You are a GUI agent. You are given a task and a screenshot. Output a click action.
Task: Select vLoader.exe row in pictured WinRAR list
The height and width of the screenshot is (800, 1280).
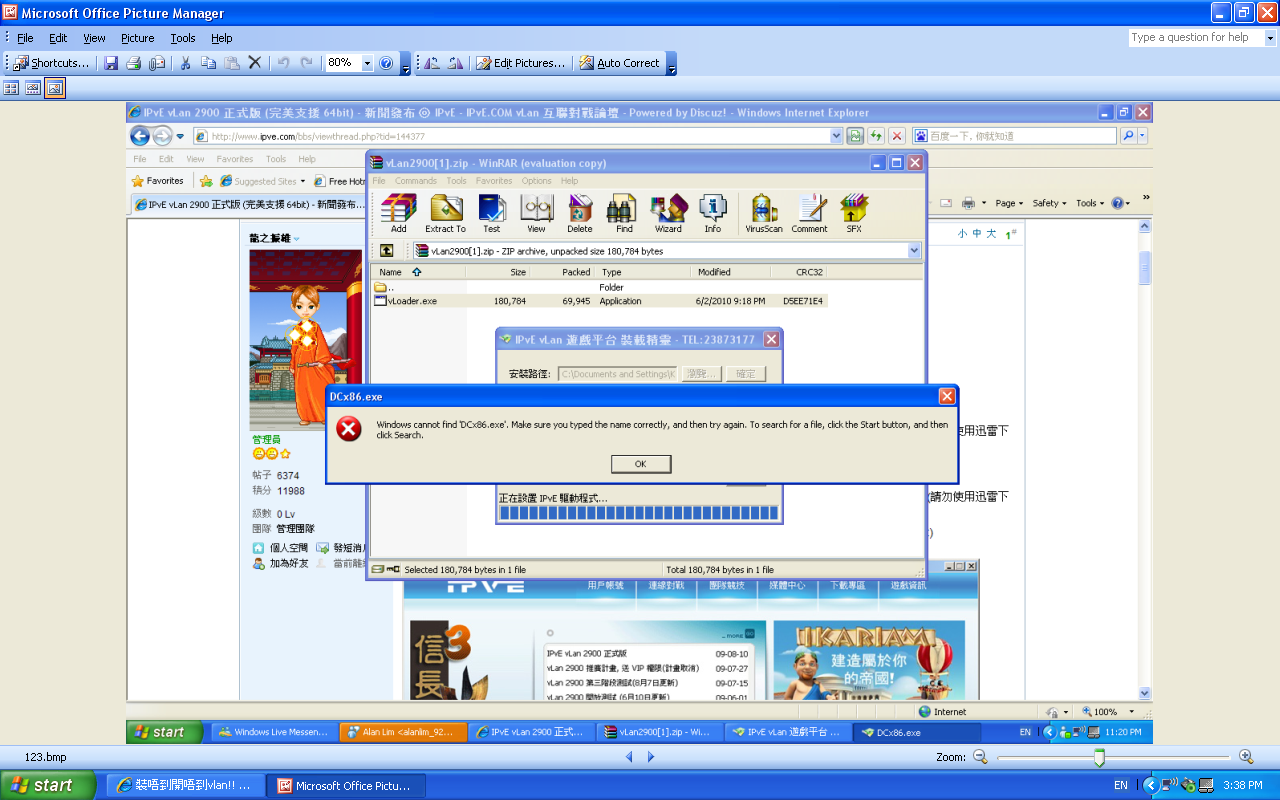coord(600,301)
